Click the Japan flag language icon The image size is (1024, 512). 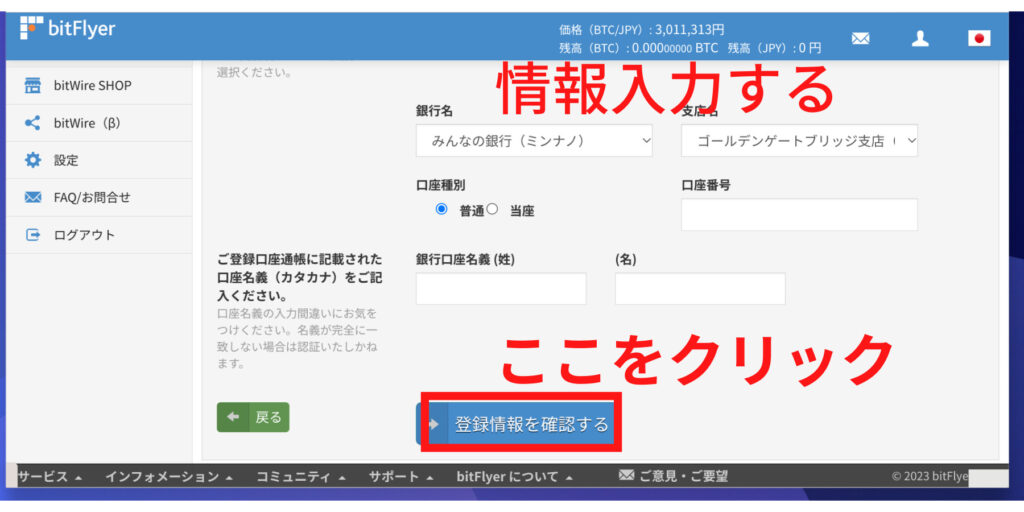979,39
